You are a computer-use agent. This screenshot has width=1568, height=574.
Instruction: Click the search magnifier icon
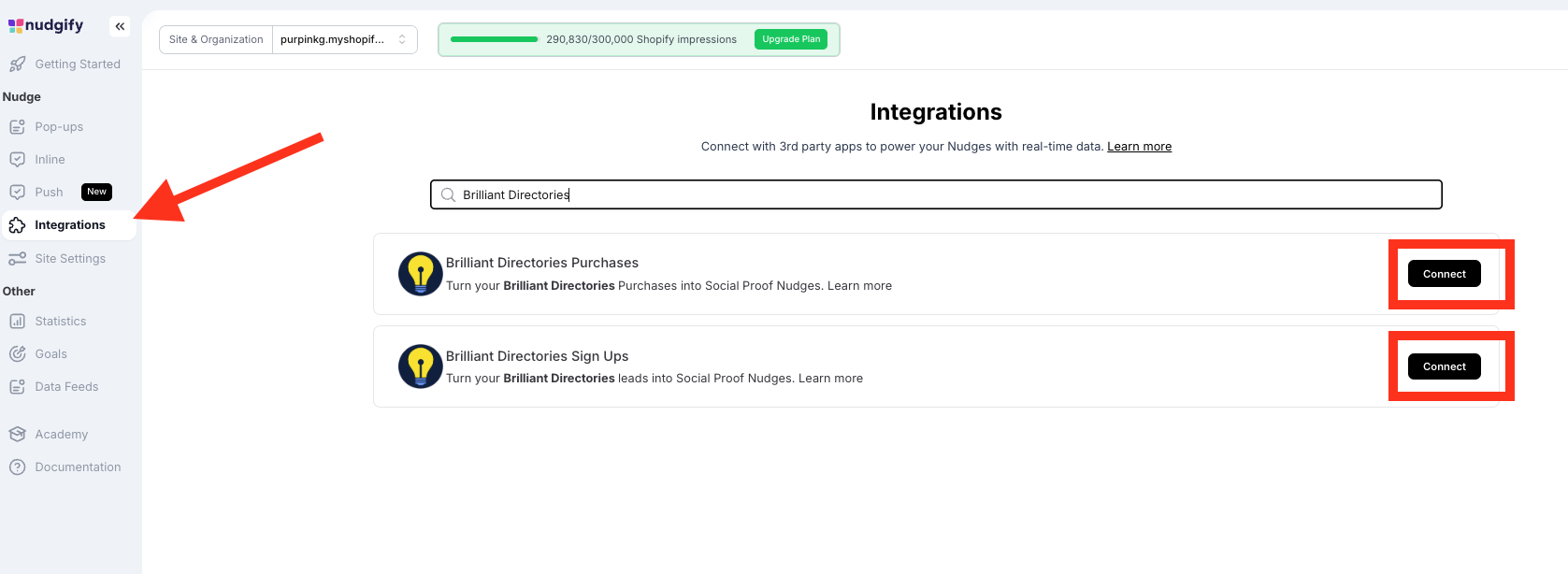click(448, 194)
